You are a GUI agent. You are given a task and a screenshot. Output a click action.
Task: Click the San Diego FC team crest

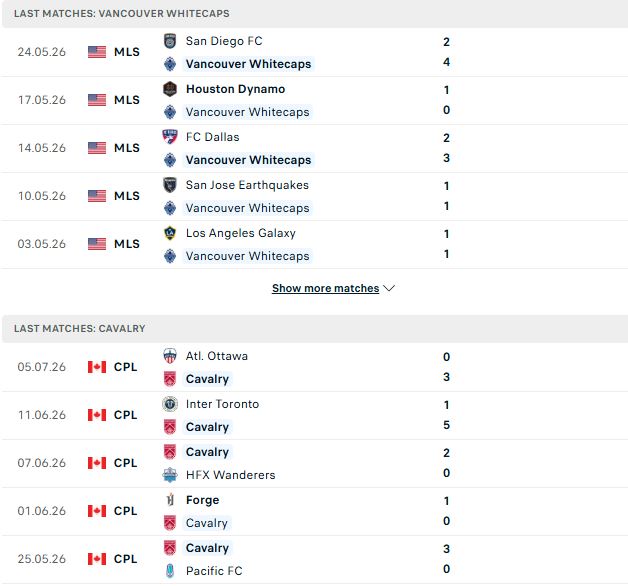tap(170, 41)
